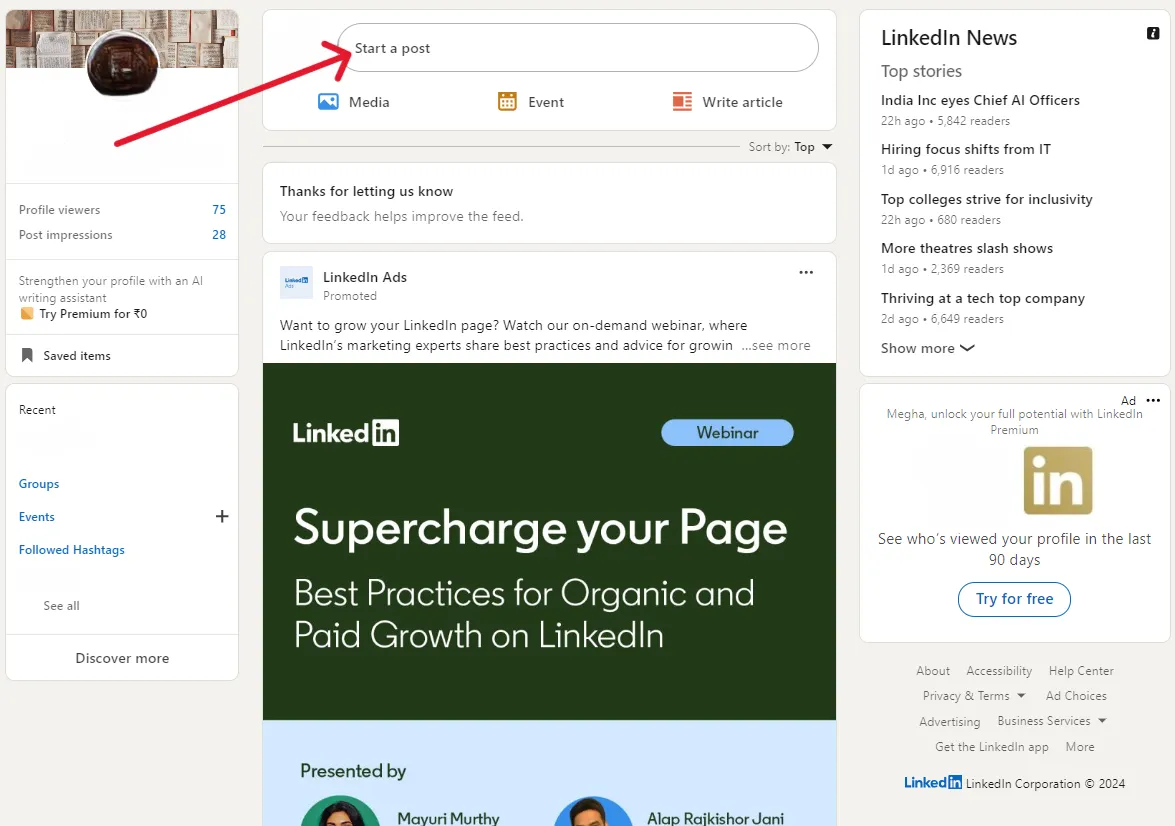Click the ellipsis on the Premium ad
The height and width of the screenshot is (826, 1175).
[1154, 400]
